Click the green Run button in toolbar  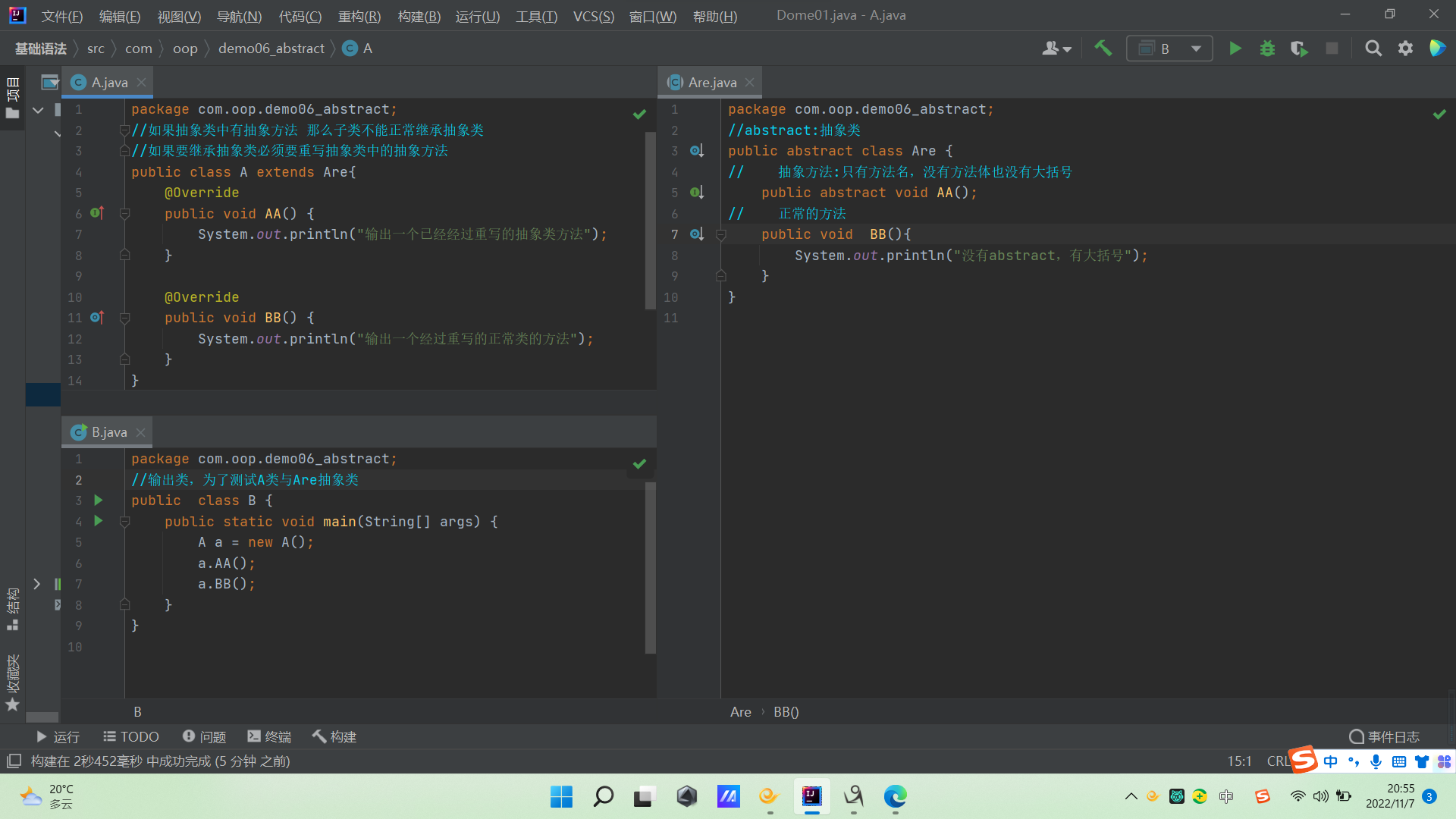[1235, 49]
